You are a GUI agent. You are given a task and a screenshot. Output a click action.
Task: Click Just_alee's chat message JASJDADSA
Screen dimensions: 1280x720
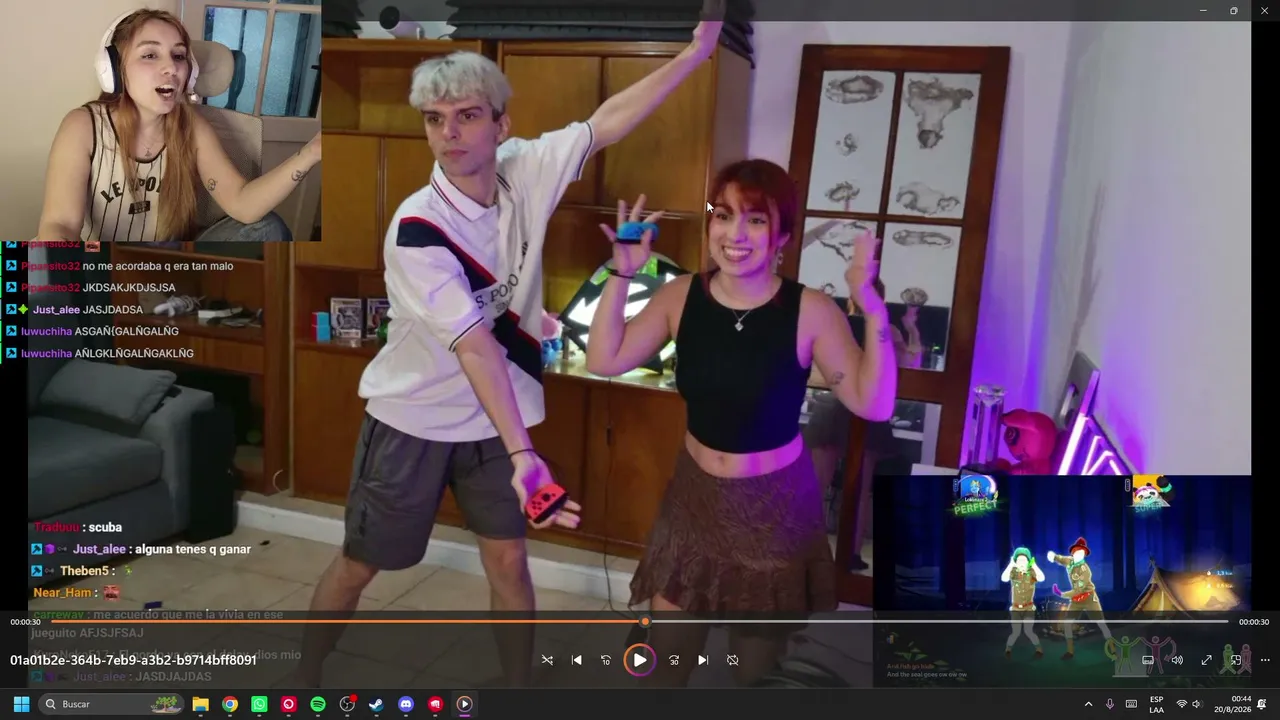tap(113, 310)
